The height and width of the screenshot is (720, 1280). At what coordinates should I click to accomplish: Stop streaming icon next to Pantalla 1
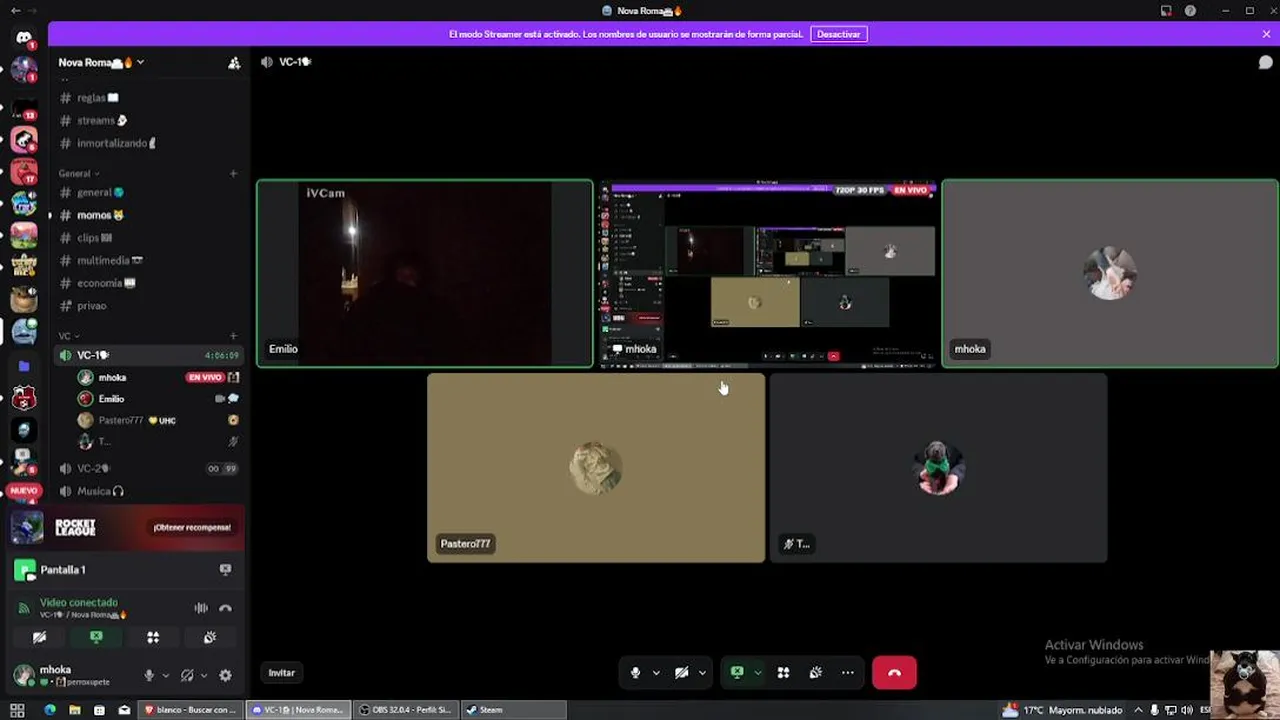[x=225, y=570]
